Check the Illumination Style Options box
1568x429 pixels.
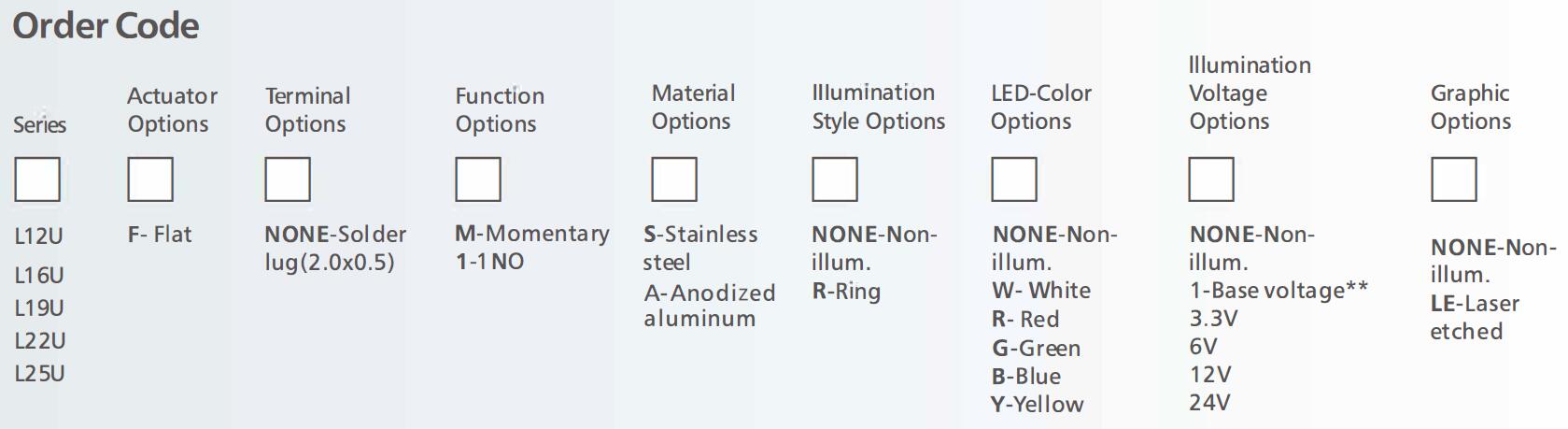click(835, 179)
